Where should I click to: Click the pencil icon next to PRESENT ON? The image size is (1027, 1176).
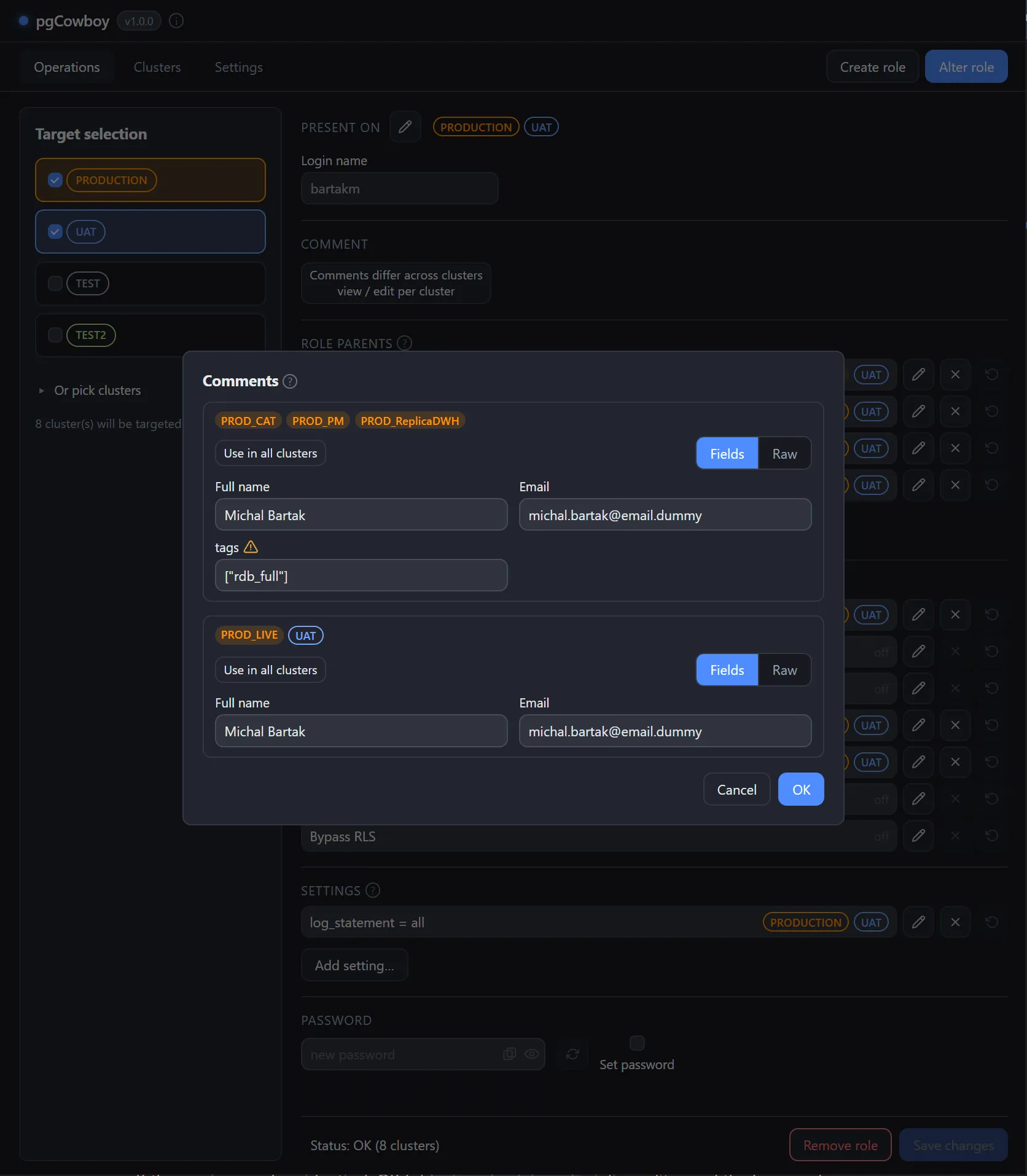point(405,127)
